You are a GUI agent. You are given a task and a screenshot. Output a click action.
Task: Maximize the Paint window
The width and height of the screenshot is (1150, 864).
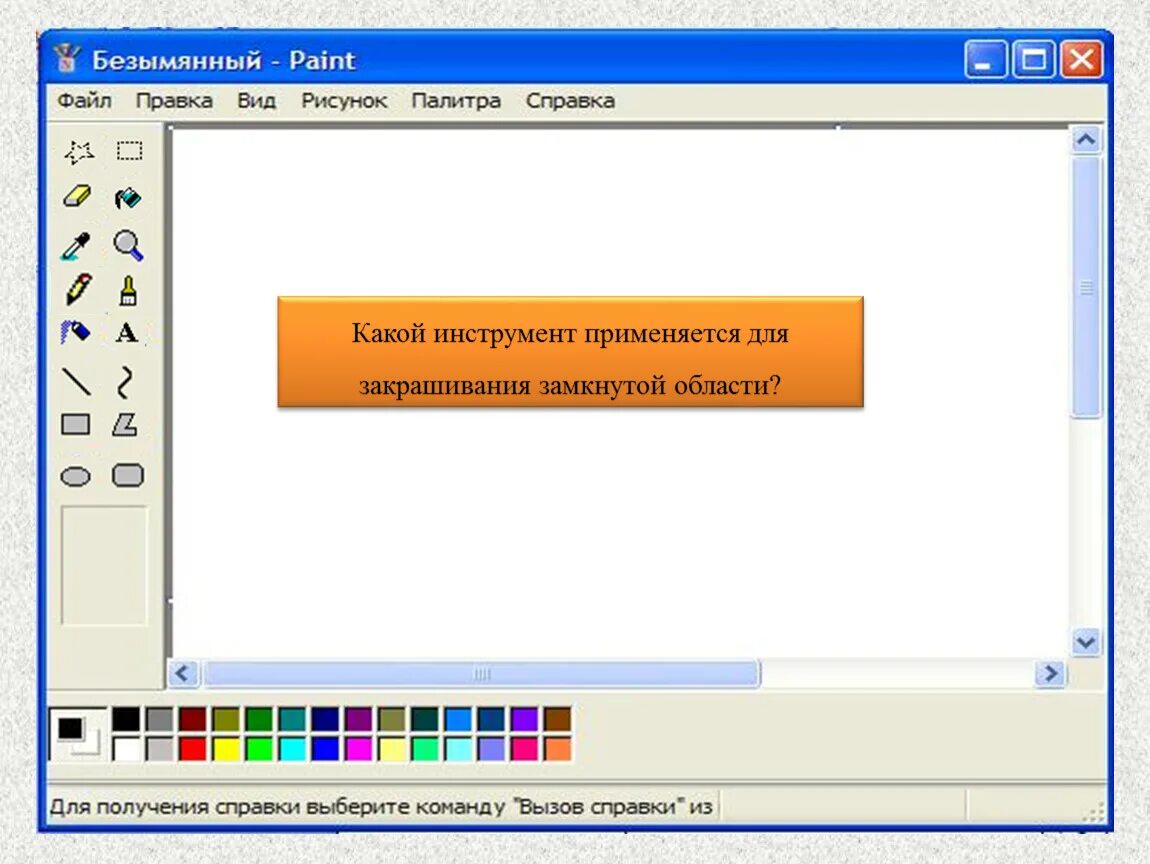click(1034, 59)
